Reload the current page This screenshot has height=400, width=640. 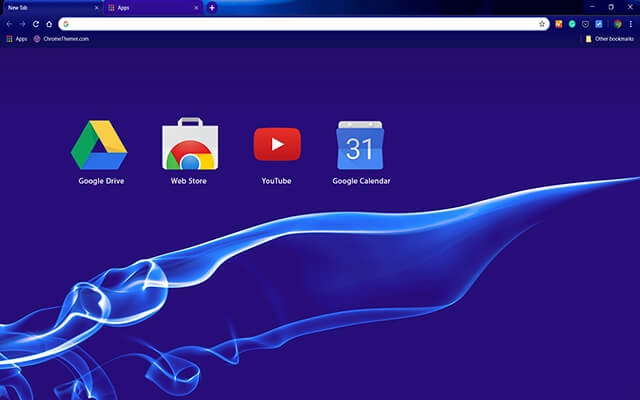tap(36, 24)
